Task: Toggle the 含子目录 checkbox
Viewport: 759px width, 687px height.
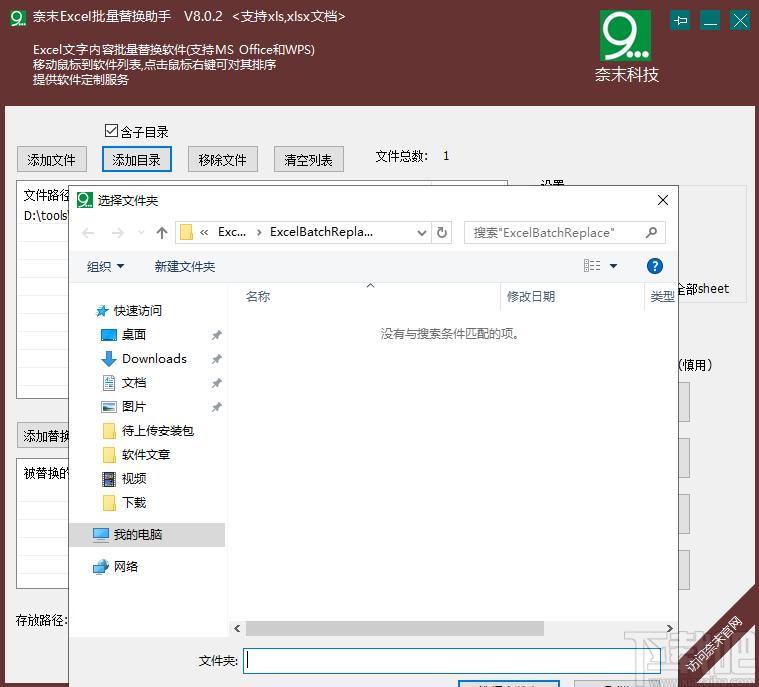Action: (x=111, y=131)
